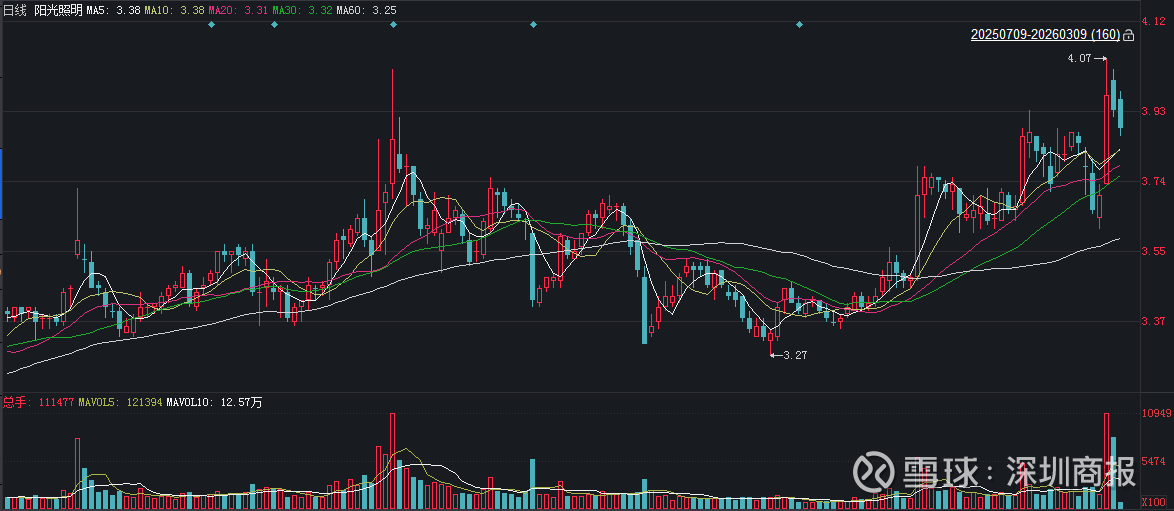The height and width of the screenshot is (511, 1174).
Task: Open the 20250709-20260309 (160) date range link
Action: (x=1045, y=35)
